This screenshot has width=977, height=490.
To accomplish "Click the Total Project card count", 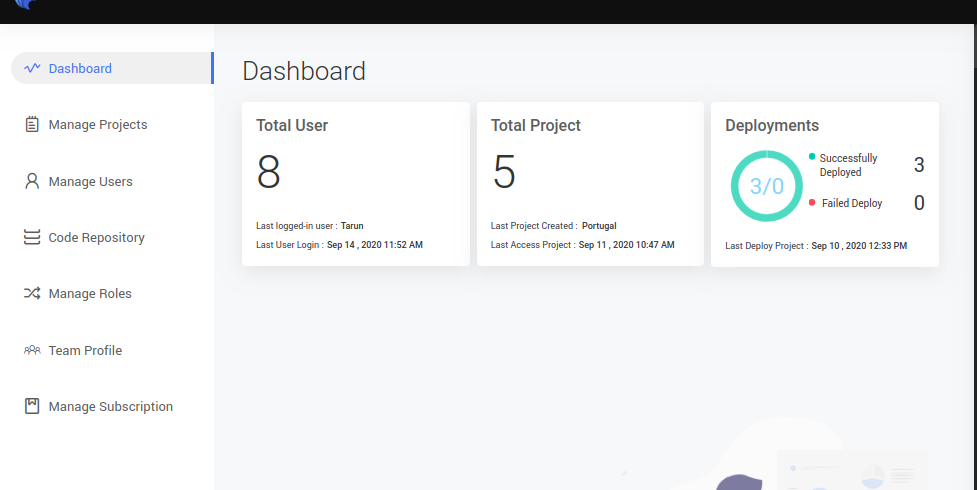I will point(504,173).
